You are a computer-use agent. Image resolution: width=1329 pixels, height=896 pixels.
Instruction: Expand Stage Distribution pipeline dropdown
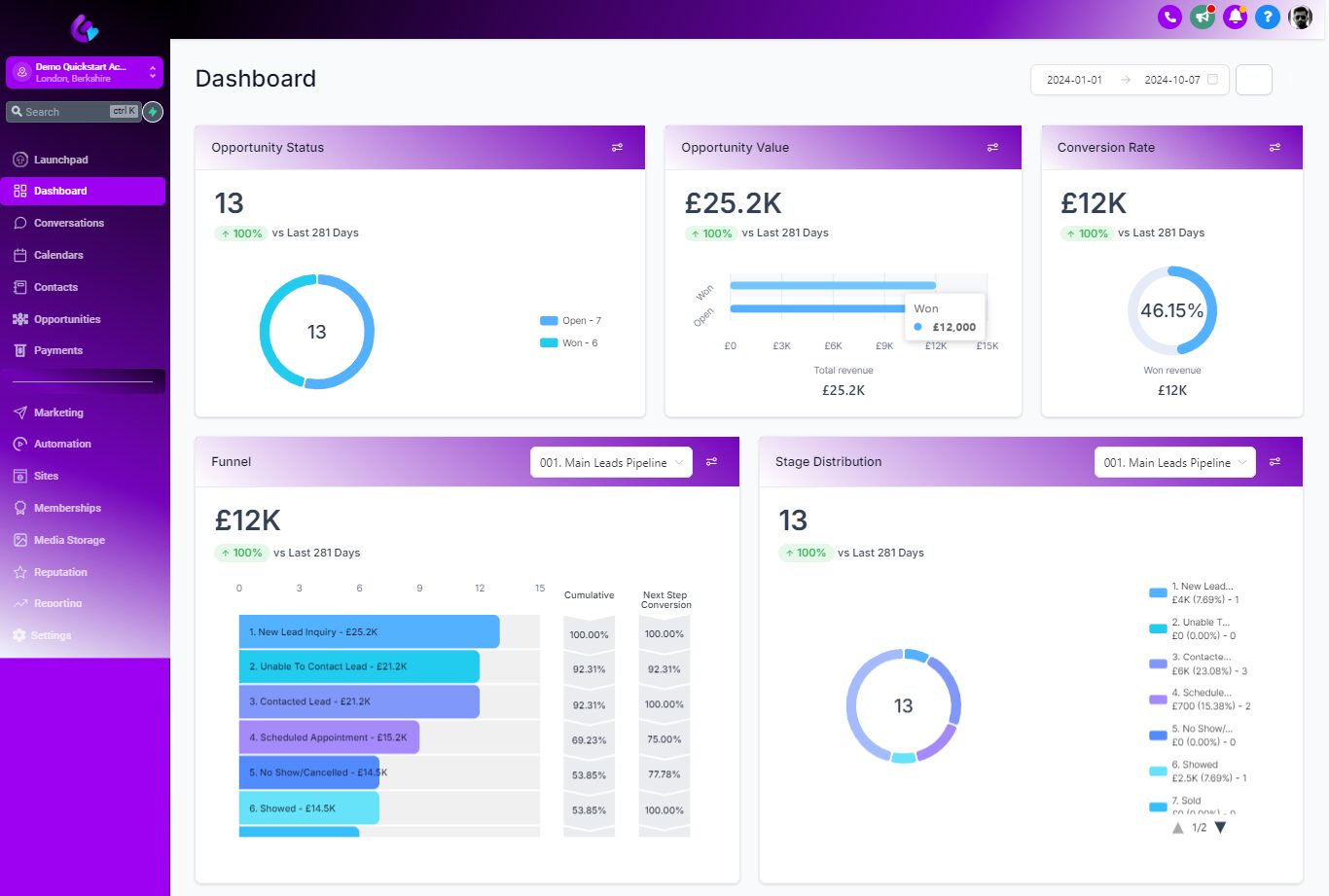click(x=1174, y=463)
